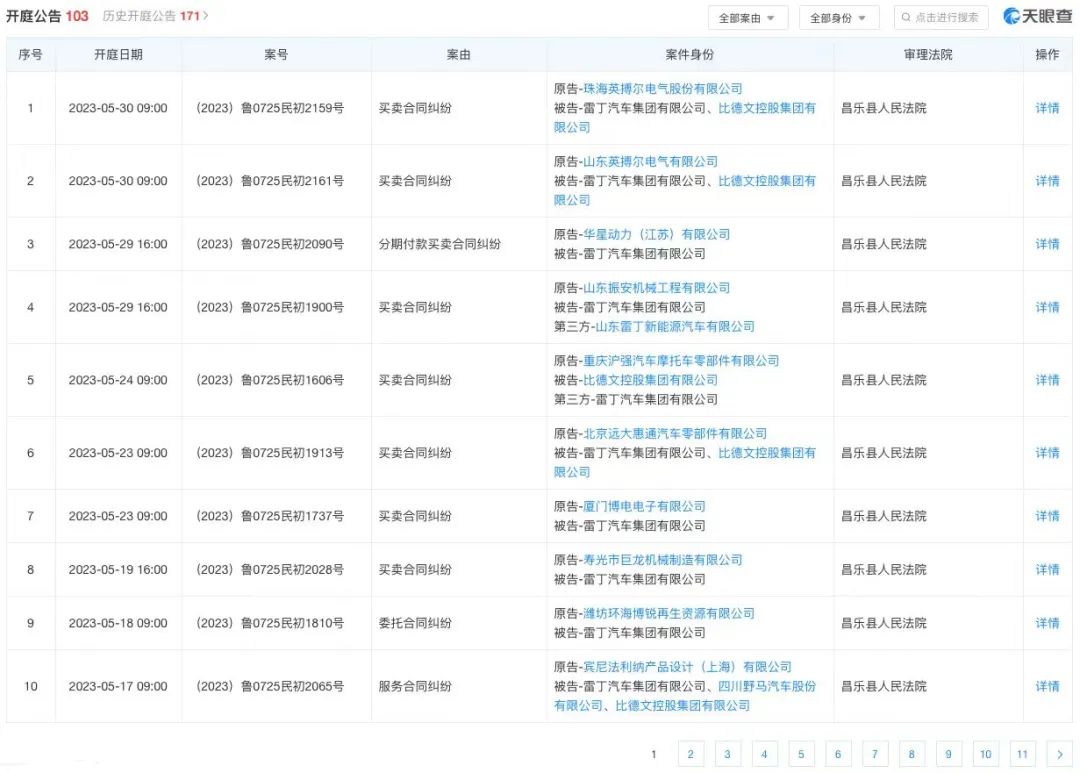Image resolution: width=1080 pixels, height=773 pixels.
Task: Open 详情 for case 鲁0725民初2090号
Action: [1047, 244]
